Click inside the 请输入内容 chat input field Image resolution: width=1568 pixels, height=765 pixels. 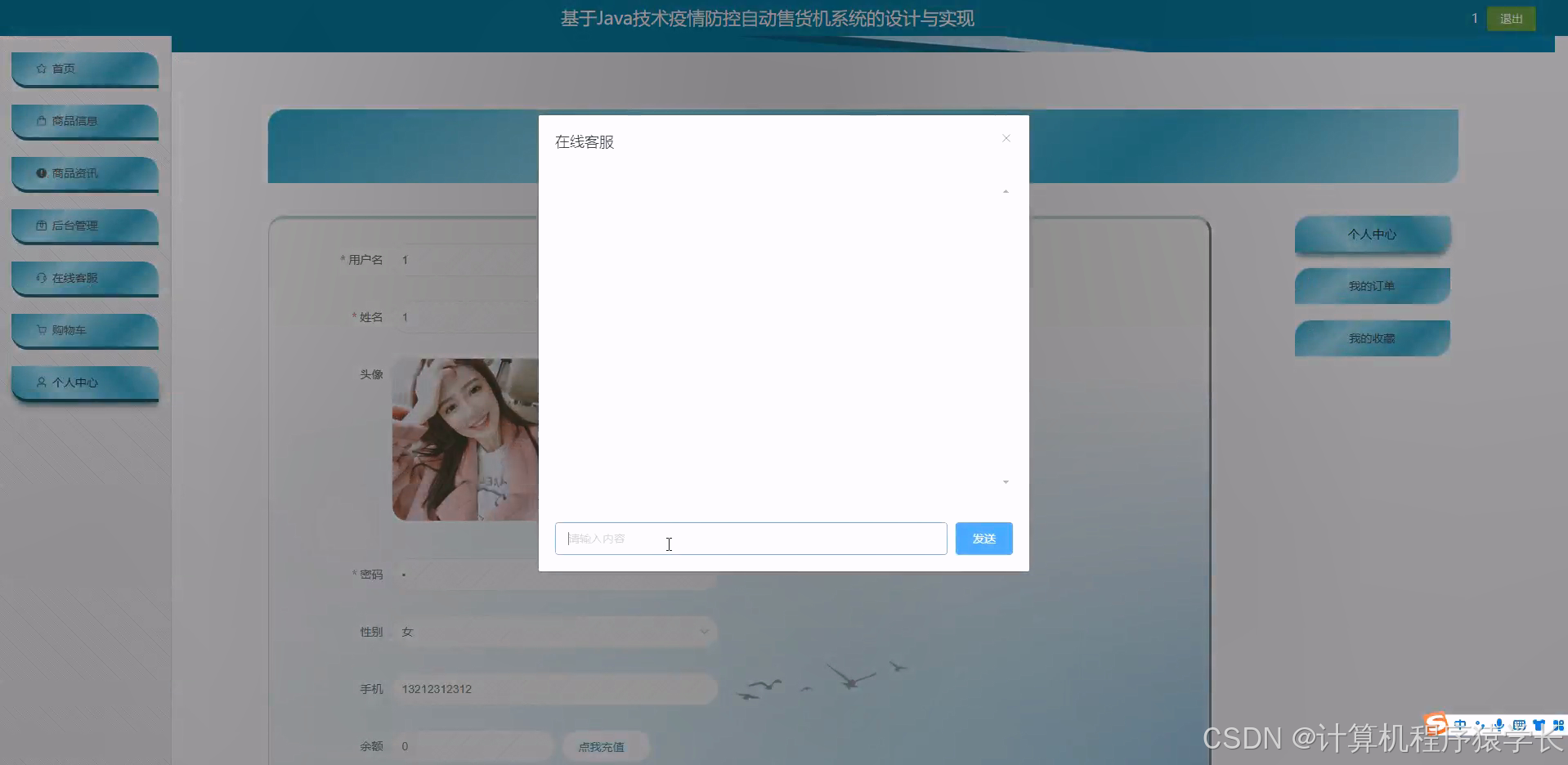(x=750, y=538)
